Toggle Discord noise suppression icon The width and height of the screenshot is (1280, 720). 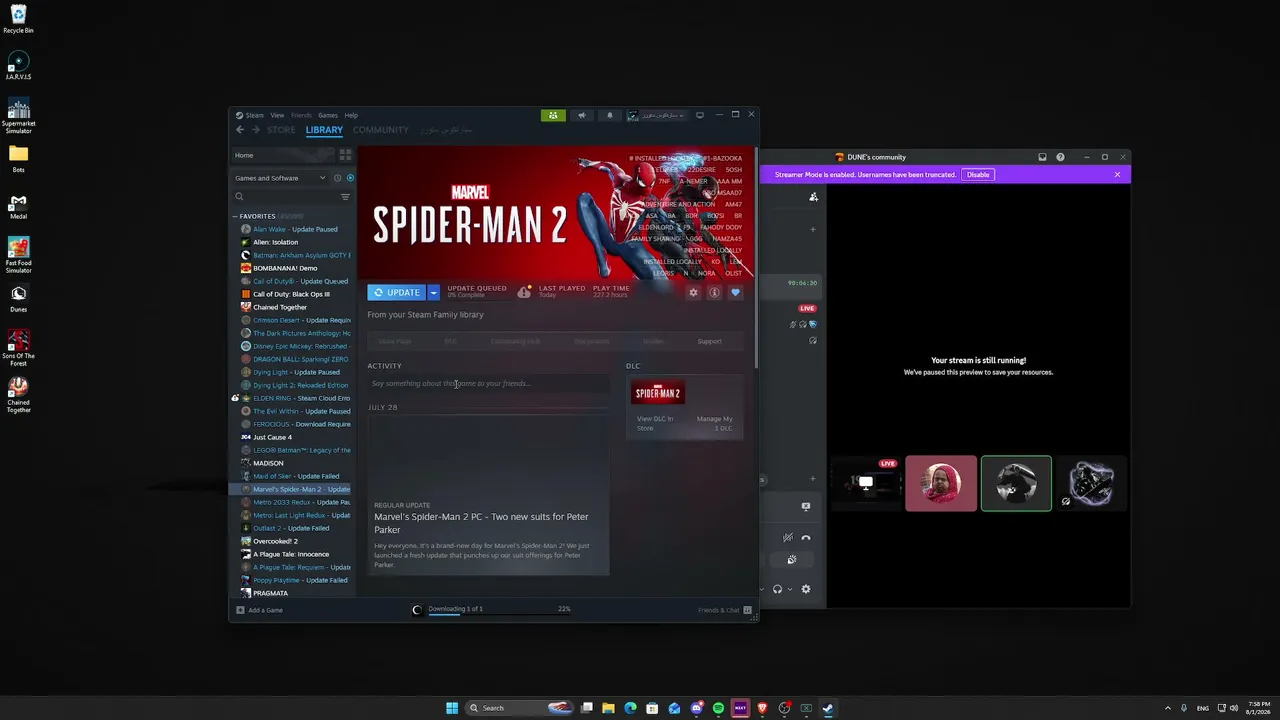pos(788,538)
